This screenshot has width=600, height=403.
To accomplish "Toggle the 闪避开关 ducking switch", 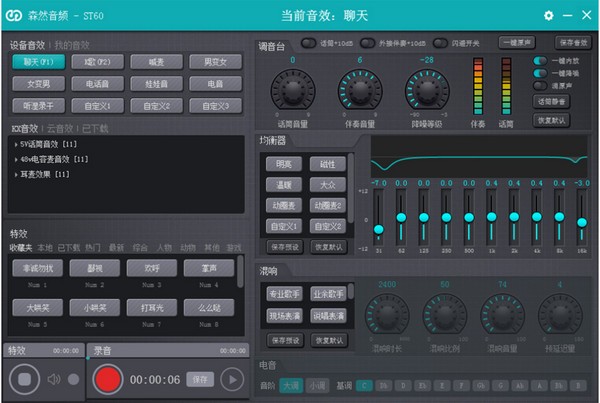I will pyautogui.click(x=442, y=44).
